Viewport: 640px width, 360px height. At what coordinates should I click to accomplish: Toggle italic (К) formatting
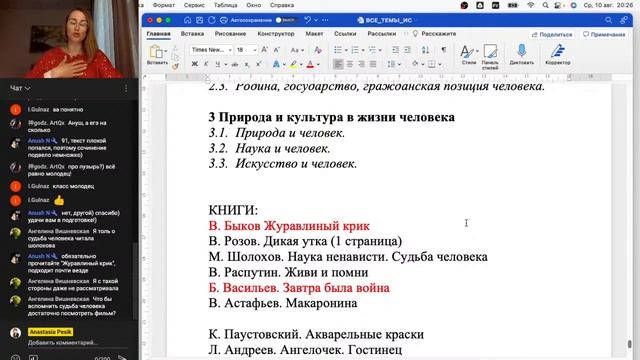tap(206, 64)
